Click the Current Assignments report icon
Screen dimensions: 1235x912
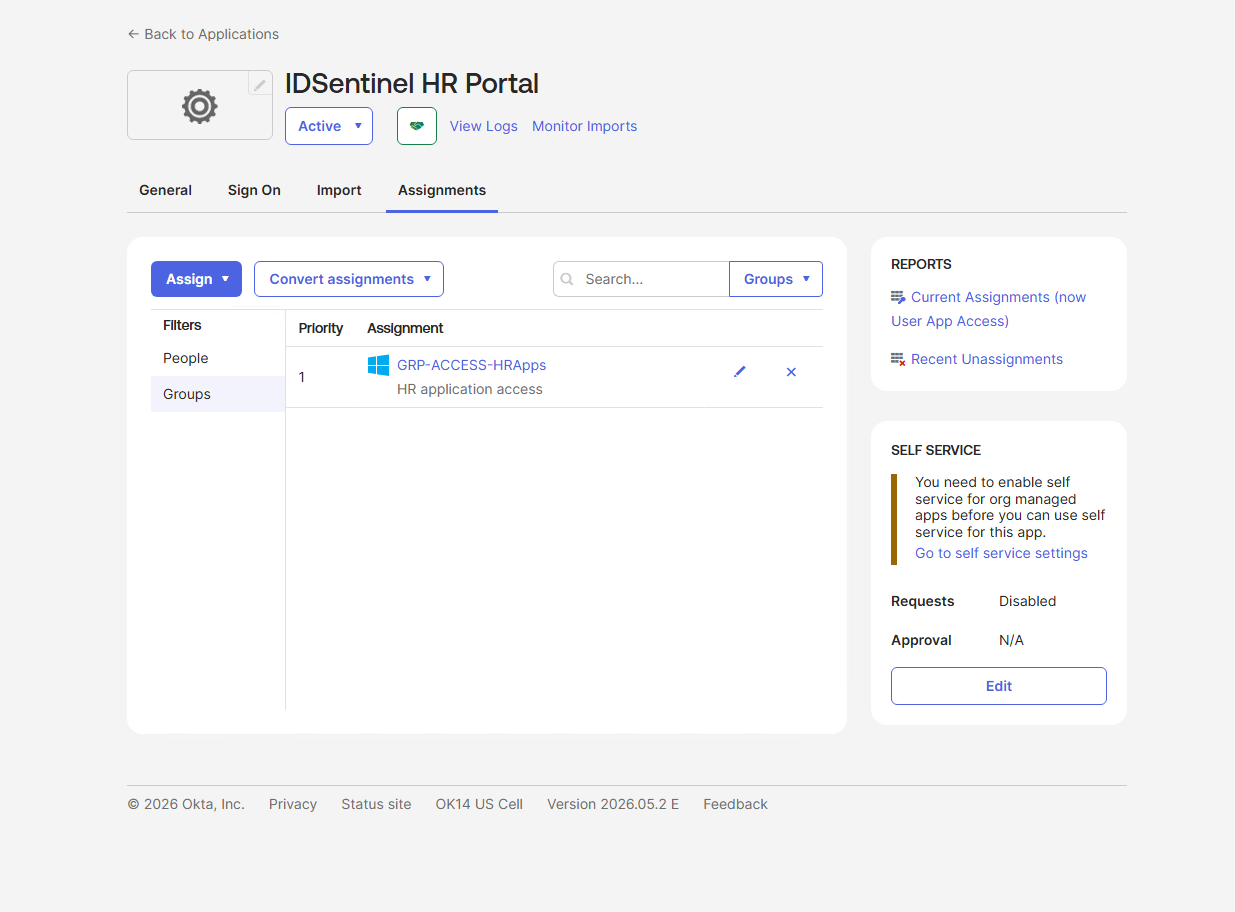point(898,297)
